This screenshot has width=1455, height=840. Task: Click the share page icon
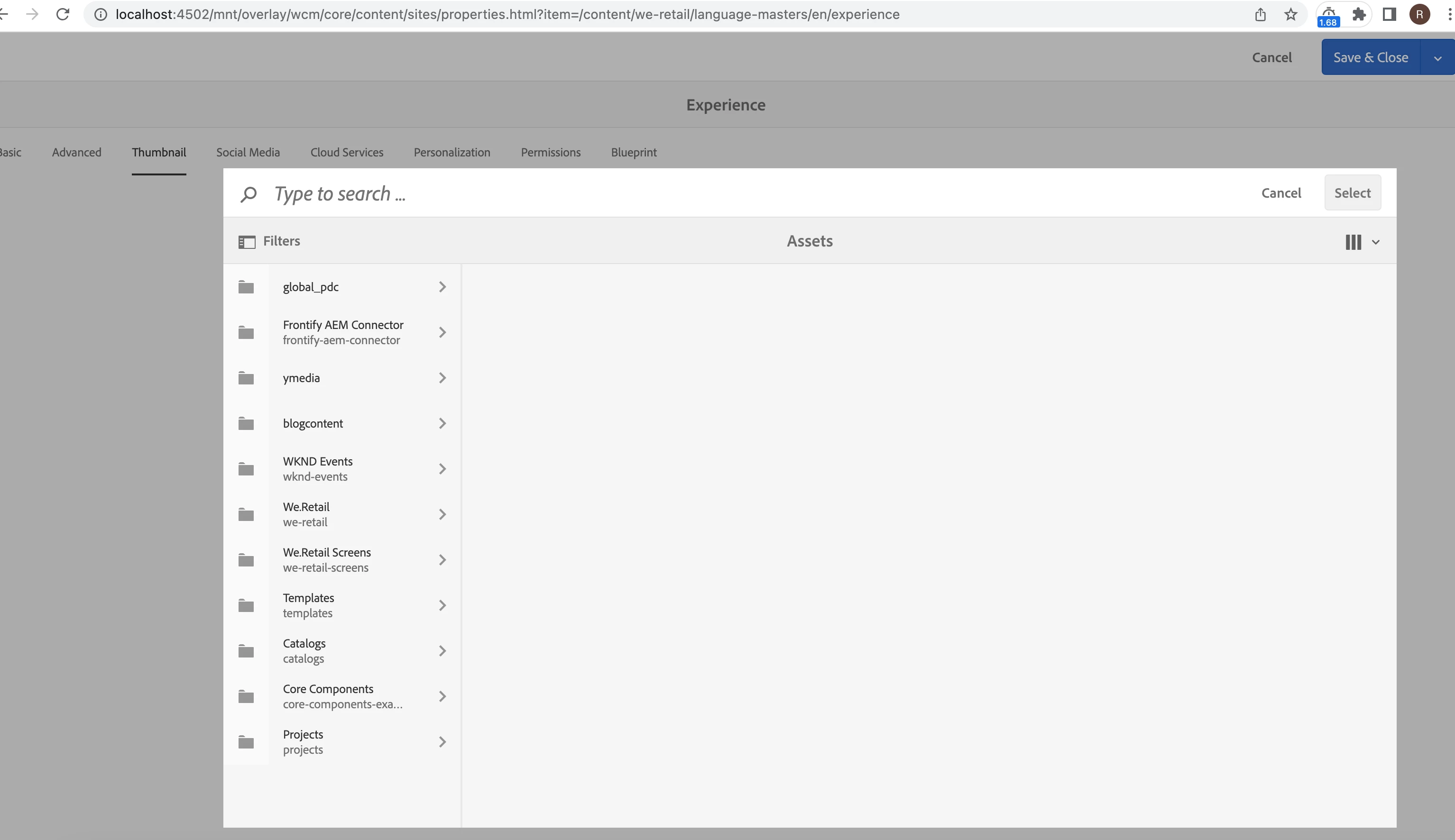point(1261,14)
